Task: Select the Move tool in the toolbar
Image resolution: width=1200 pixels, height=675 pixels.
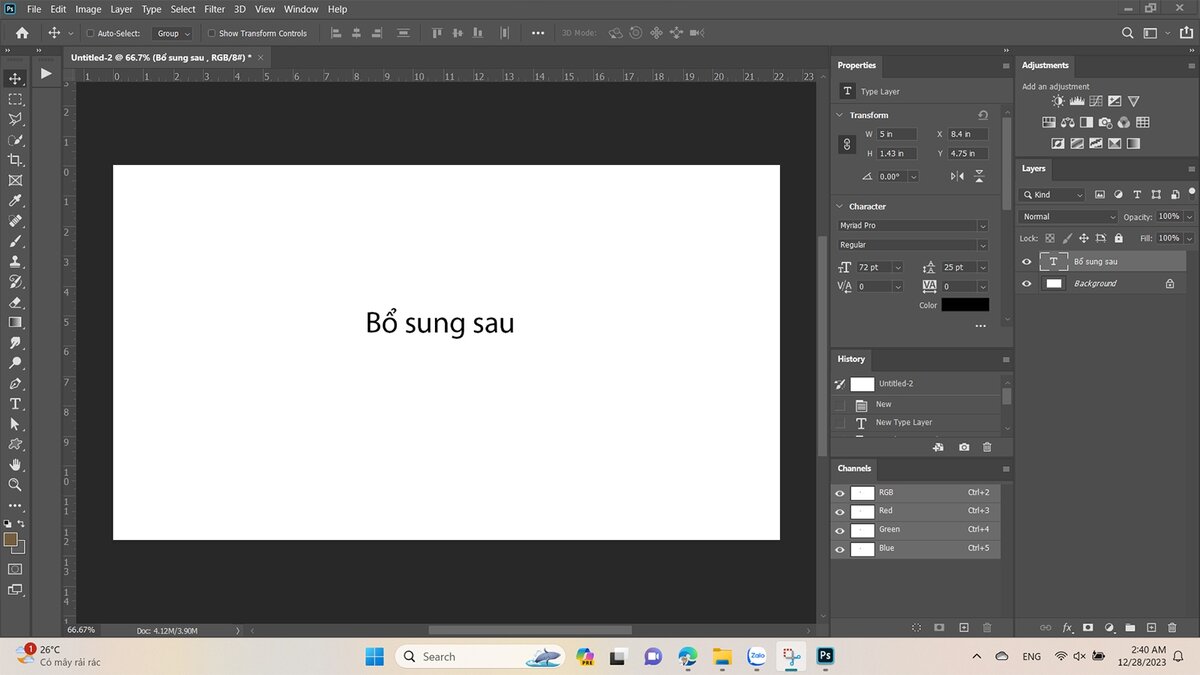Action: tap(15, 78)
